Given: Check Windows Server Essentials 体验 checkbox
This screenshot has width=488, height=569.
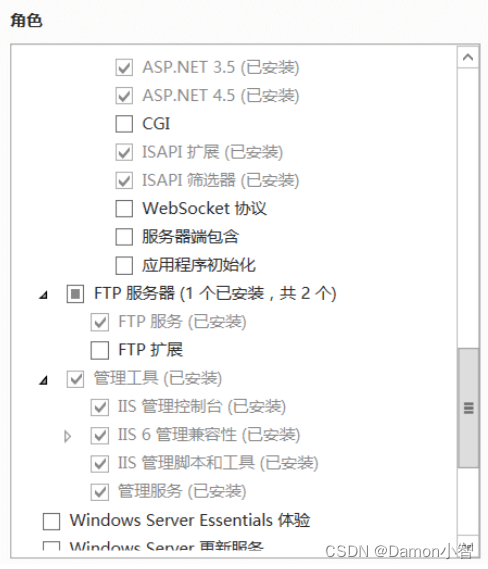Looking at the screenshot, I should (x=51, y=521).
